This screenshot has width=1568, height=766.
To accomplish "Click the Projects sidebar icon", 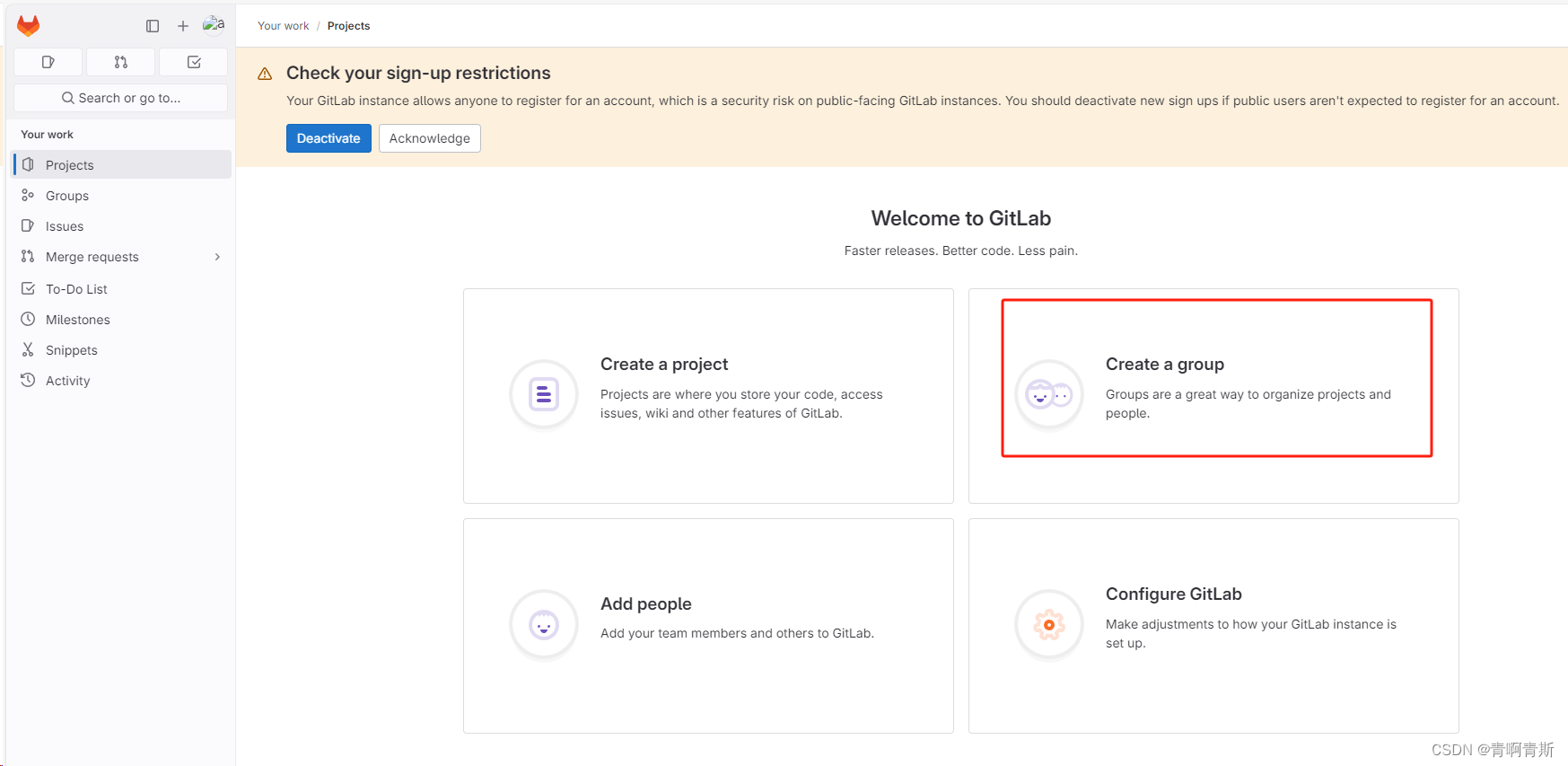I will [28, 164].
